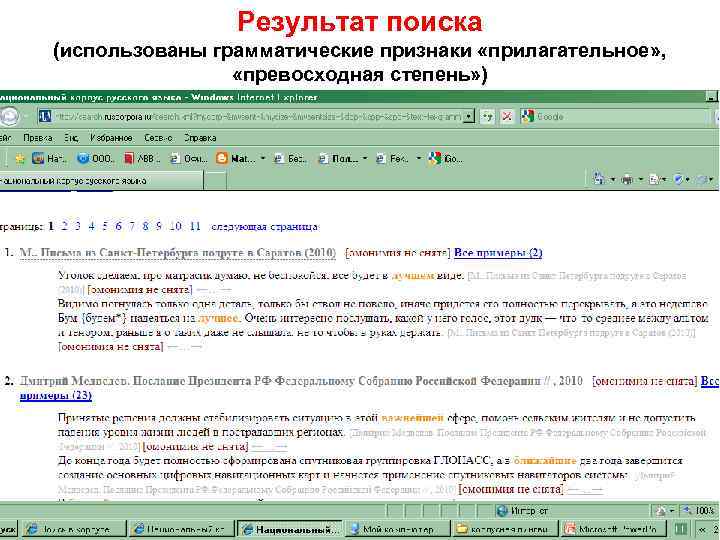Image resolution: width=720 pixels, height=540 pixels.
Task: Click the browser back navigation button
Action: 8,117
